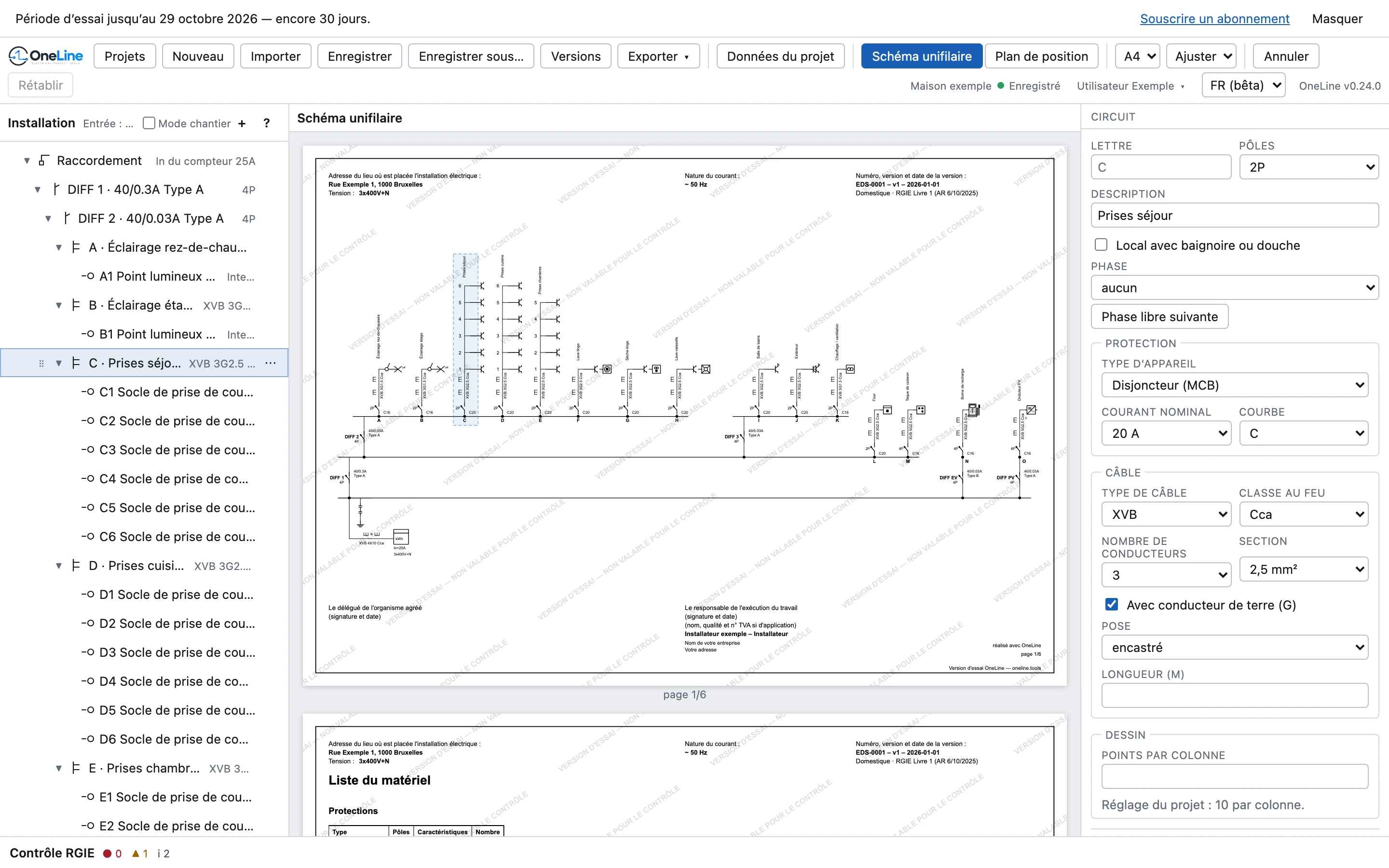Check Local avec baignoire ou douche
Screen dimensions: 1389x868
coord(1101,245)
